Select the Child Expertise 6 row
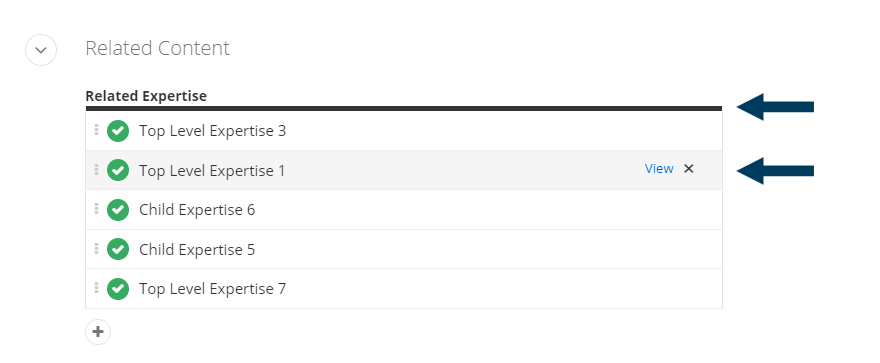Viewport: 880px width, 363px height. coord(404,210)
